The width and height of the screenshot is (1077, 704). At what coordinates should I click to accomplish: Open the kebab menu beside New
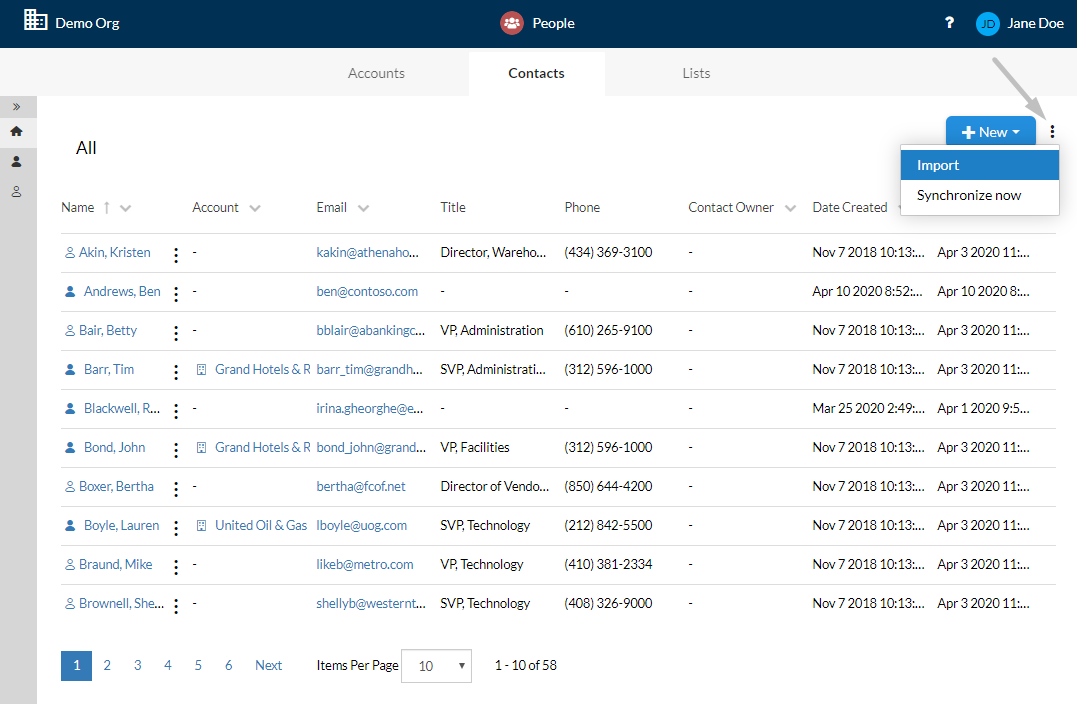1052,131
